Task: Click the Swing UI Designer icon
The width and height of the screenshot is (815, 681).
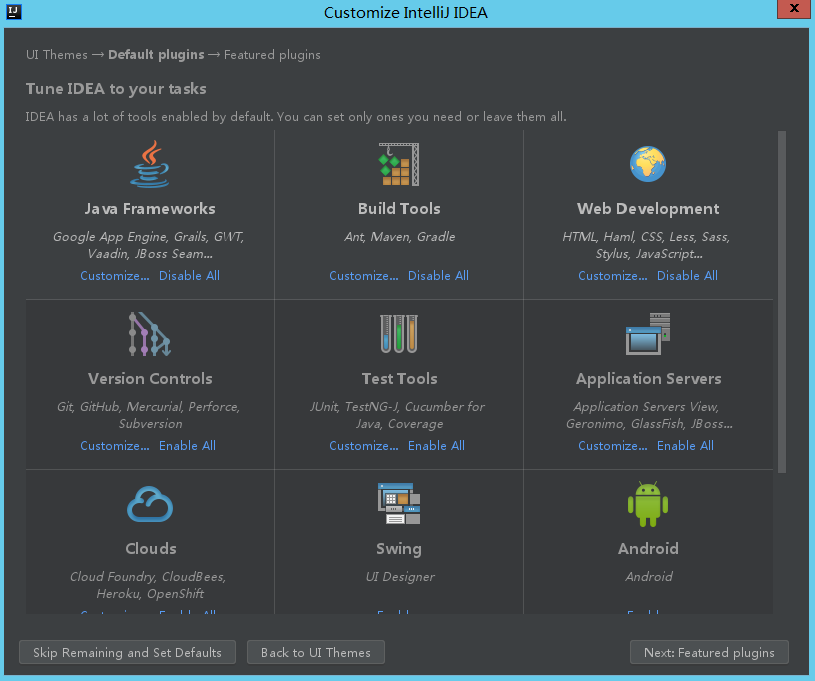Action: point(399,504)
